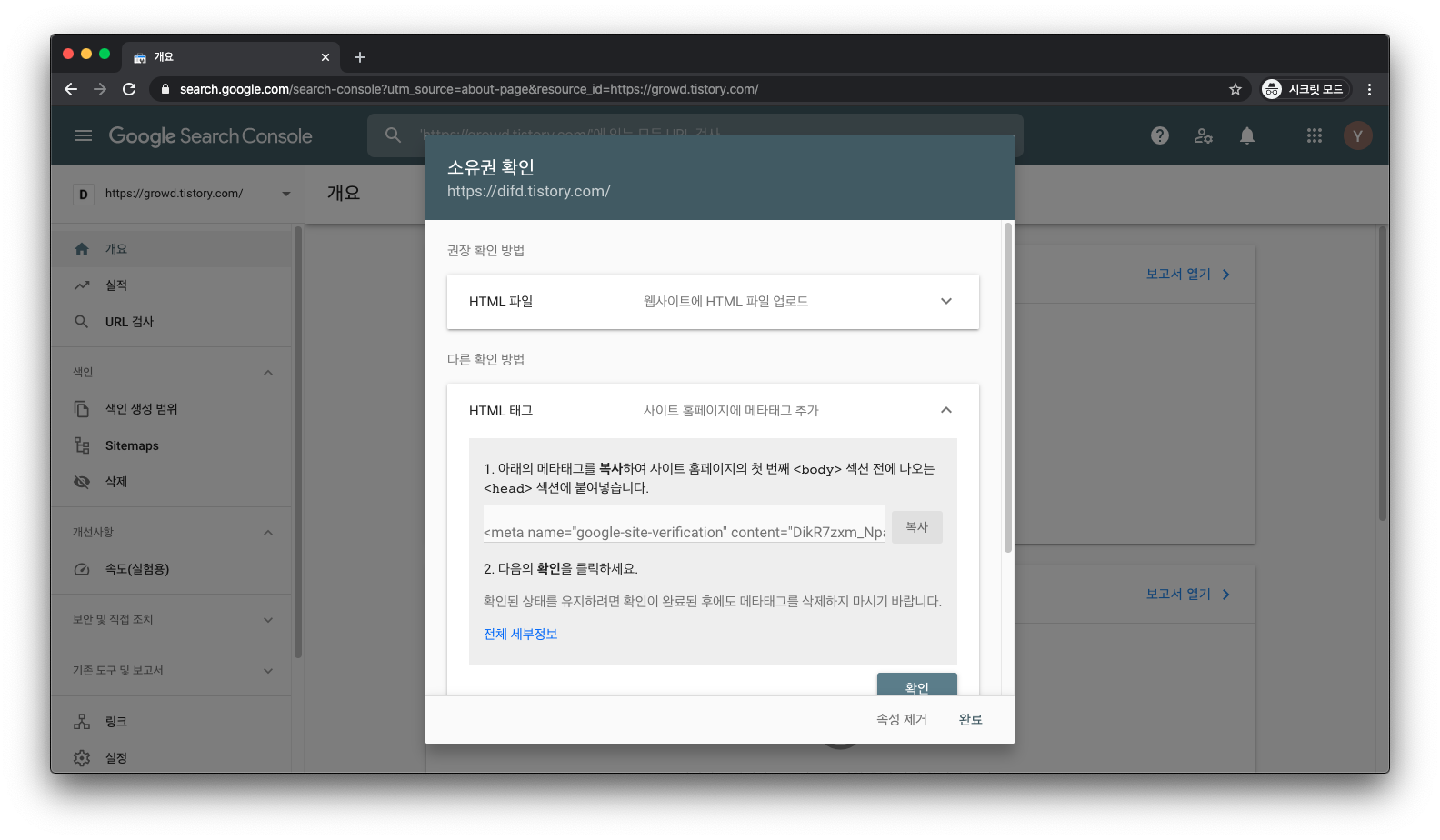Expand the HTML 파일 verification method
The width and height of the screenshot is (1440, 840).
[713, 302]
